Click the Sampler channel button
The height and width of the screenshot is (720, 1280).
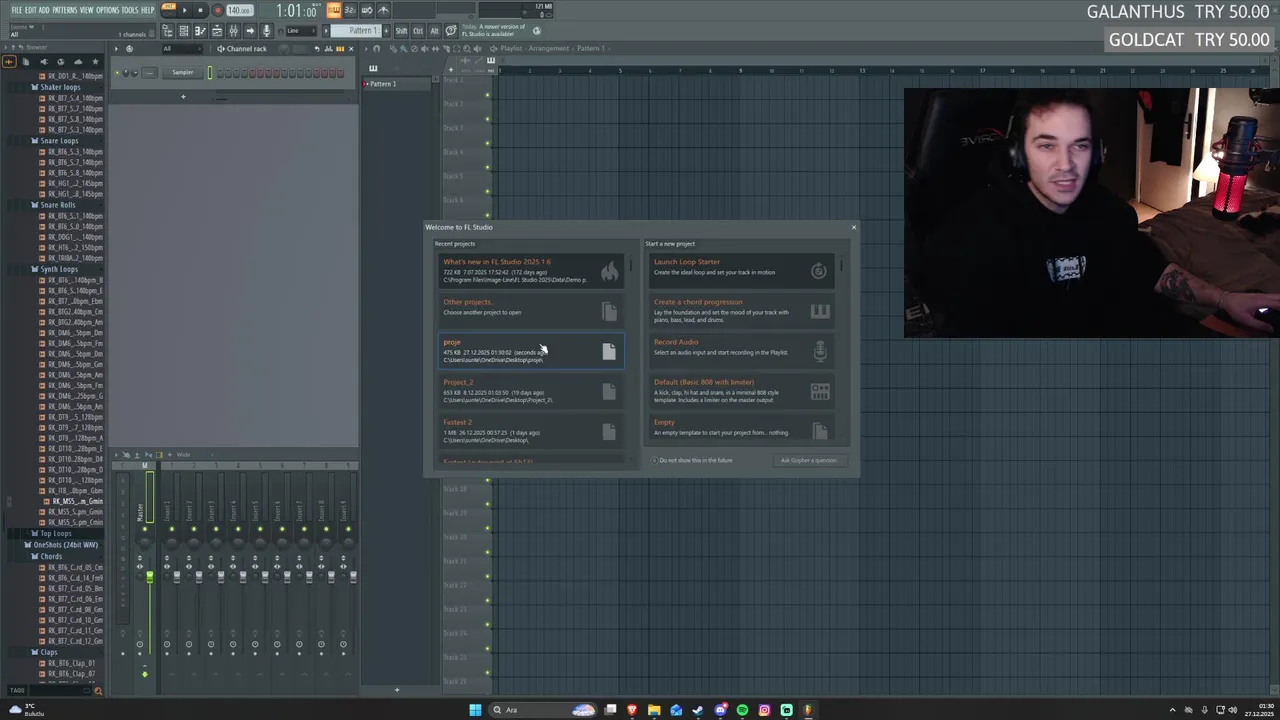(183, 72)
